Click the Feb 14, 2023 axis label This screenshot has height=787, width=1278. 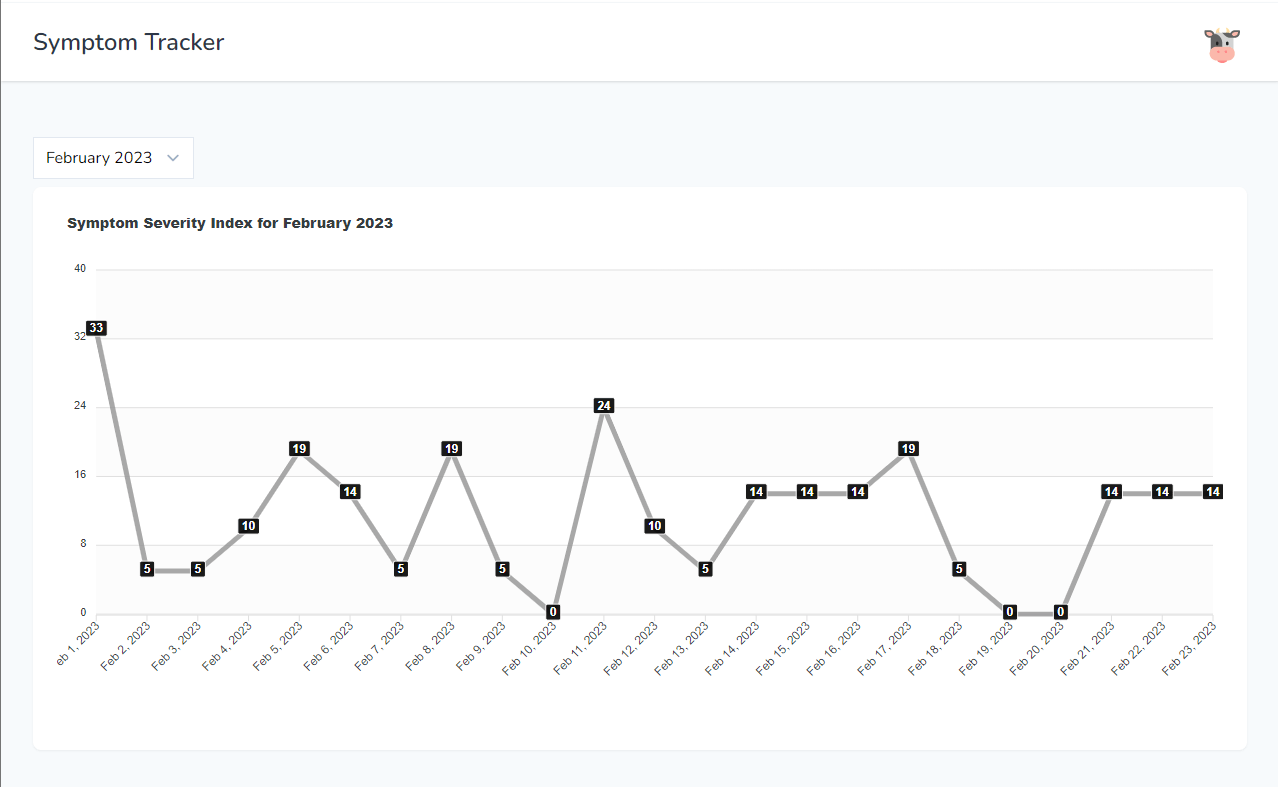pyautogui.click(x=732, y=649)
